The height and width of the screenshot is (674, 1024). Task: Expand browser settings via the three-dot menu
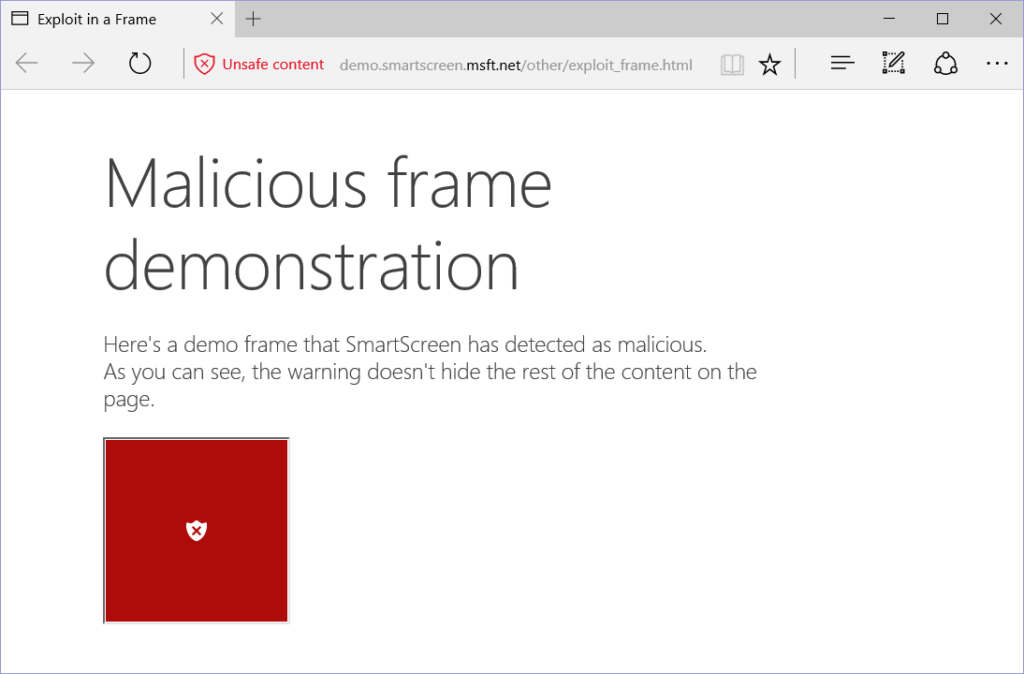[997, 63]
